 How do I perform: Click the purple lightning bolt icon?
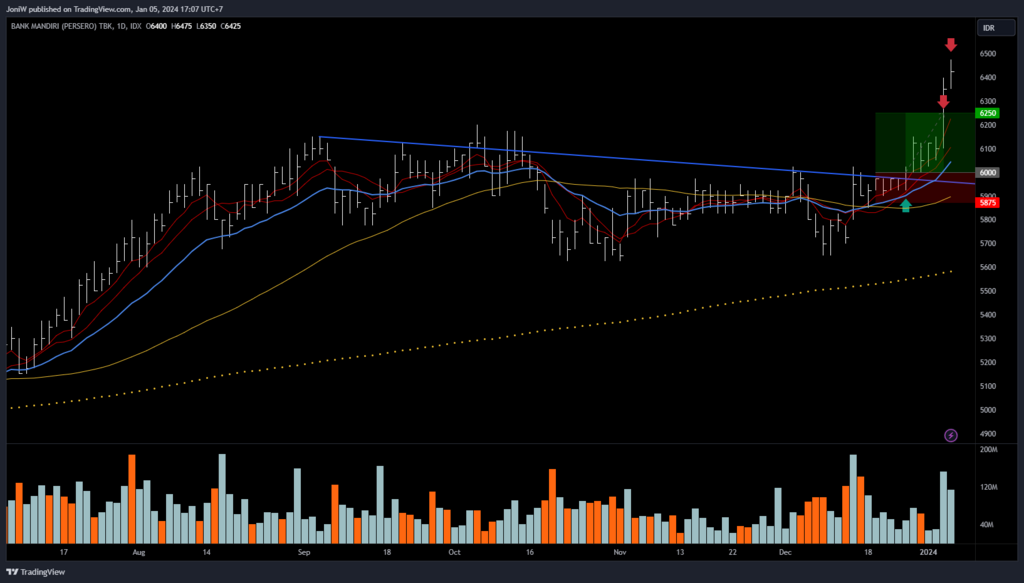pyautogui.click(x=950, y=435)
